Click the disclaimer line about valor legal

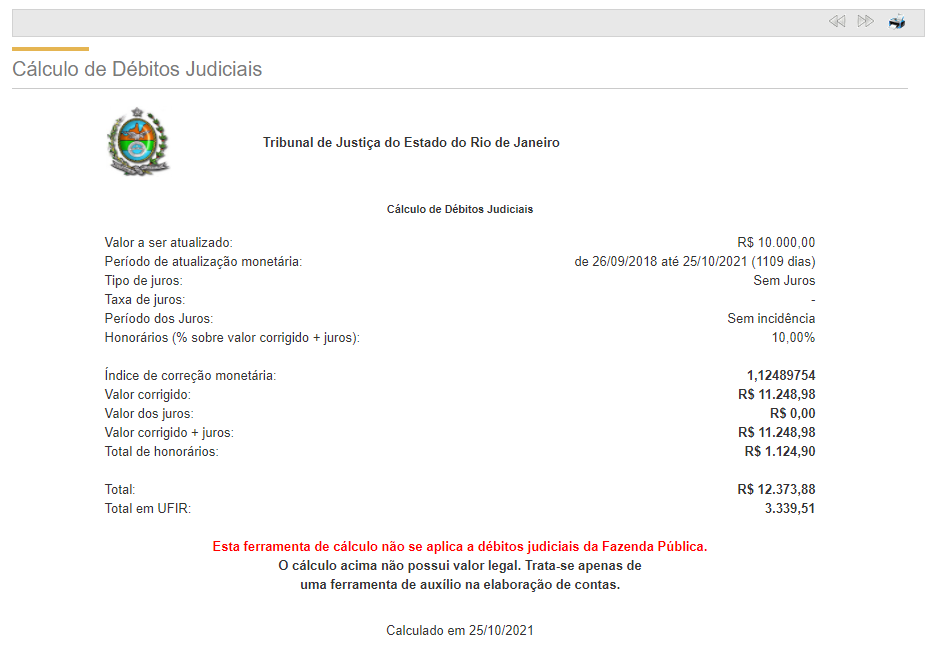[x=460, y=566]
